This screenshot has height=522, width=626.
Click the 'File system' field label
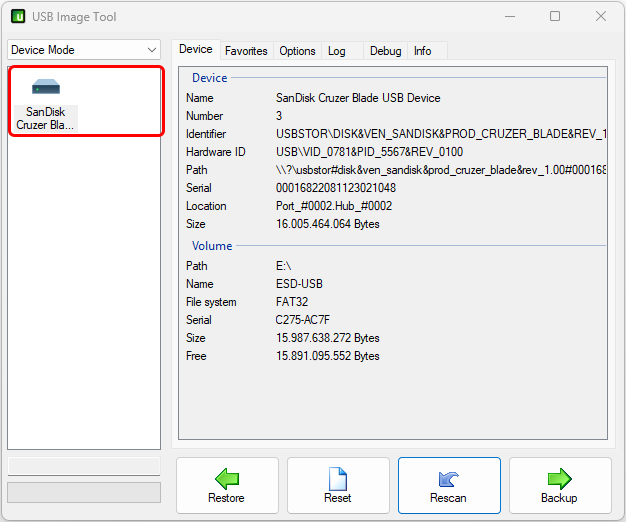pos(211,302)
